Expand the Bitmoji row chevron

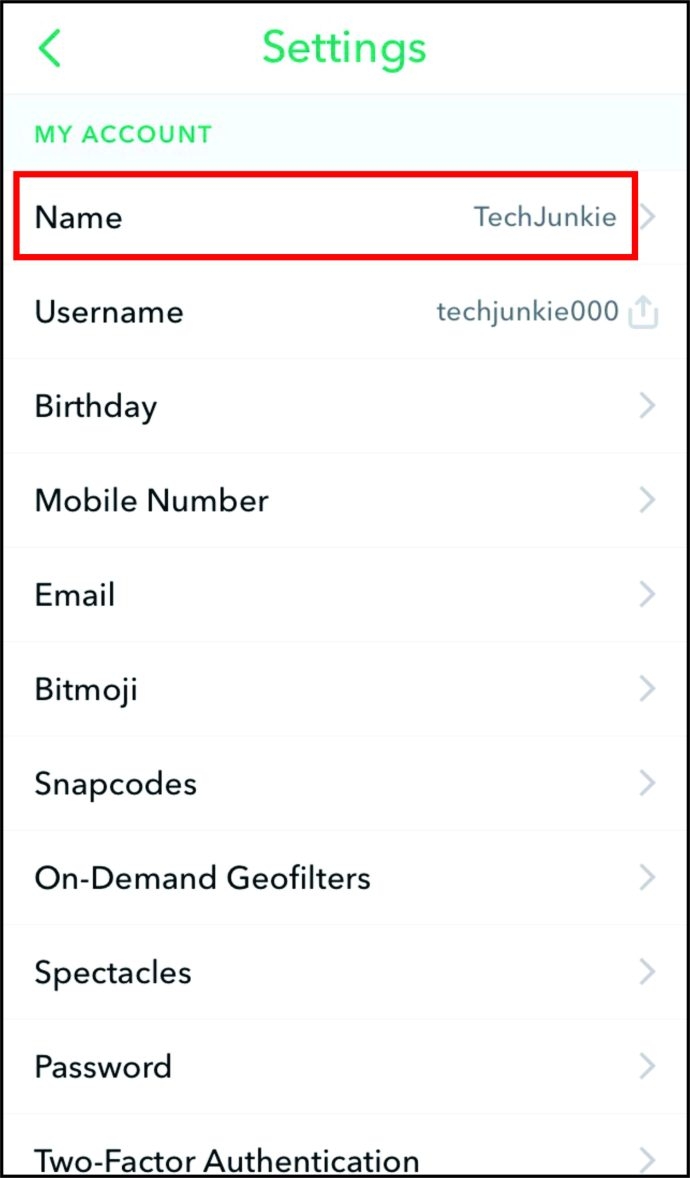pos(648,689)
